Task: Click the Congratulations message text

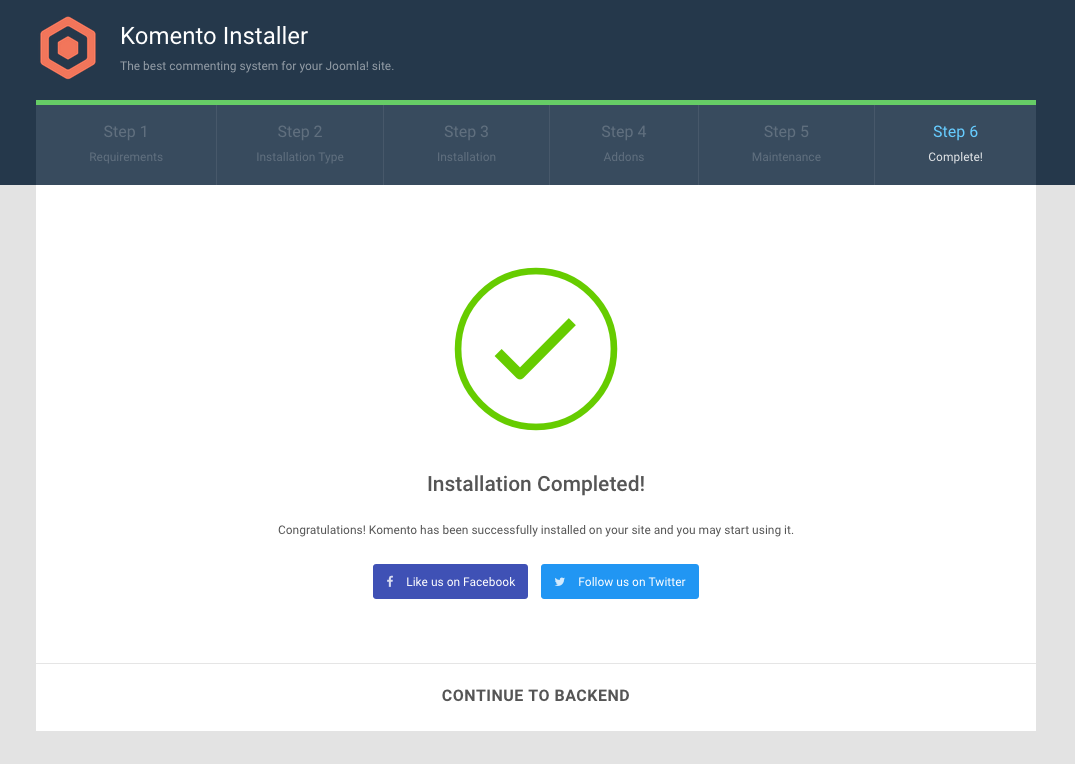Action: (x=536, y=530)
